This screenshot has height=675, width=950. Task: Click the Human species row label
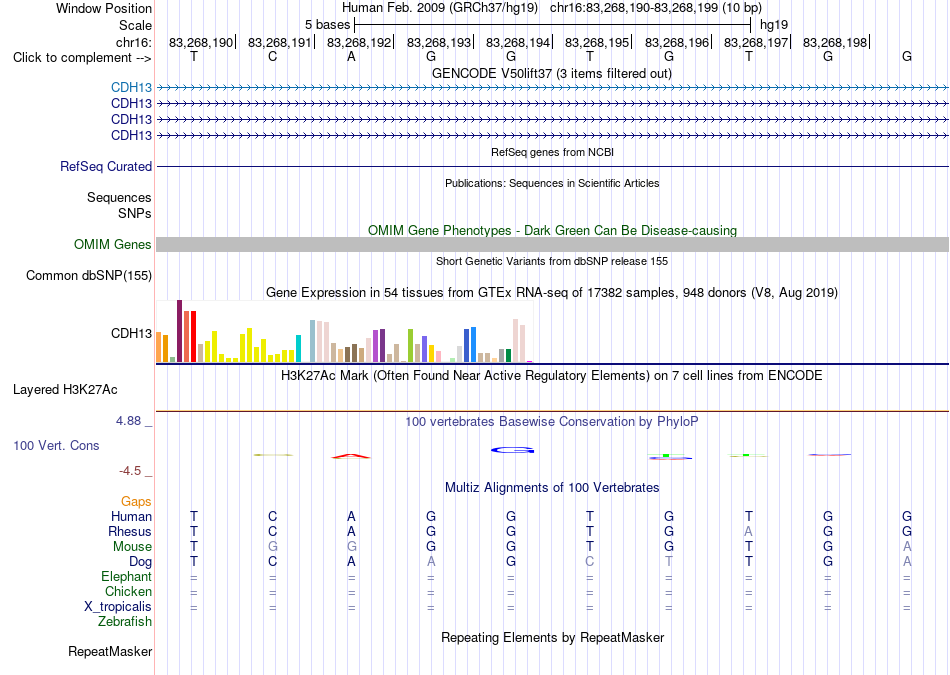131,517
